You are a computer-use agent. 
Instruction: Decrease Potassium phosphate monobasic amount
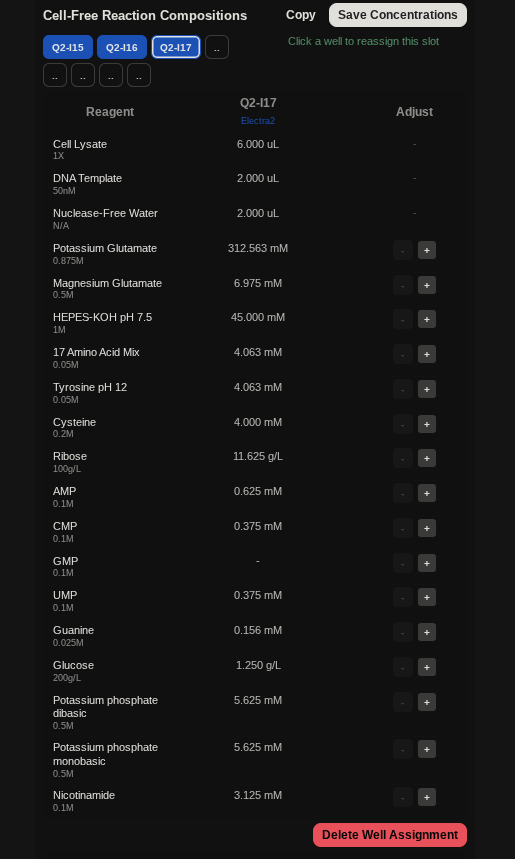pyautogui.click(x=403, y=749)
